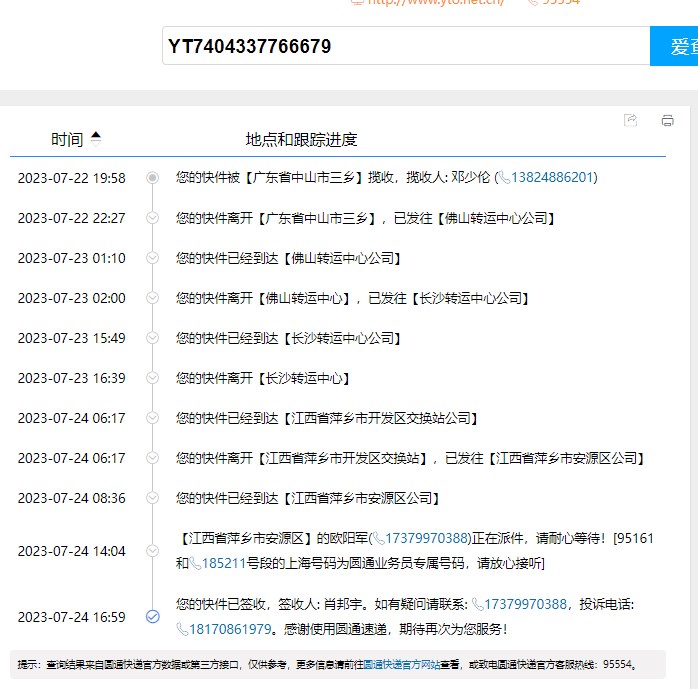Click text 您的快件已经到达【江西省萍乡市开发区交换站公司】
Viewport: 698px width, 689px height.
point(327,418)
